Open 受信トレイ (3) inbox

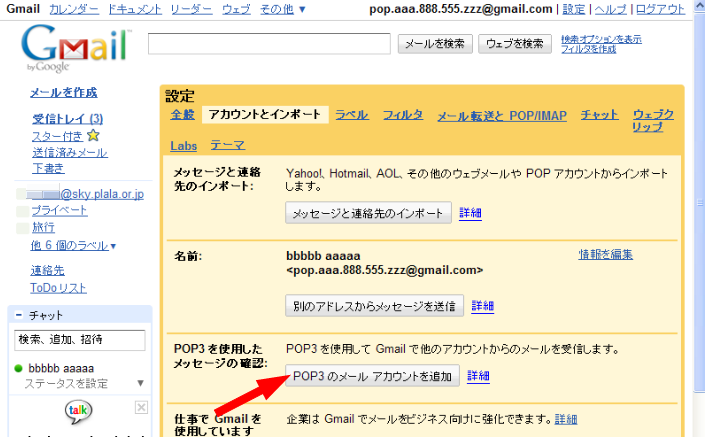[67, 119]
